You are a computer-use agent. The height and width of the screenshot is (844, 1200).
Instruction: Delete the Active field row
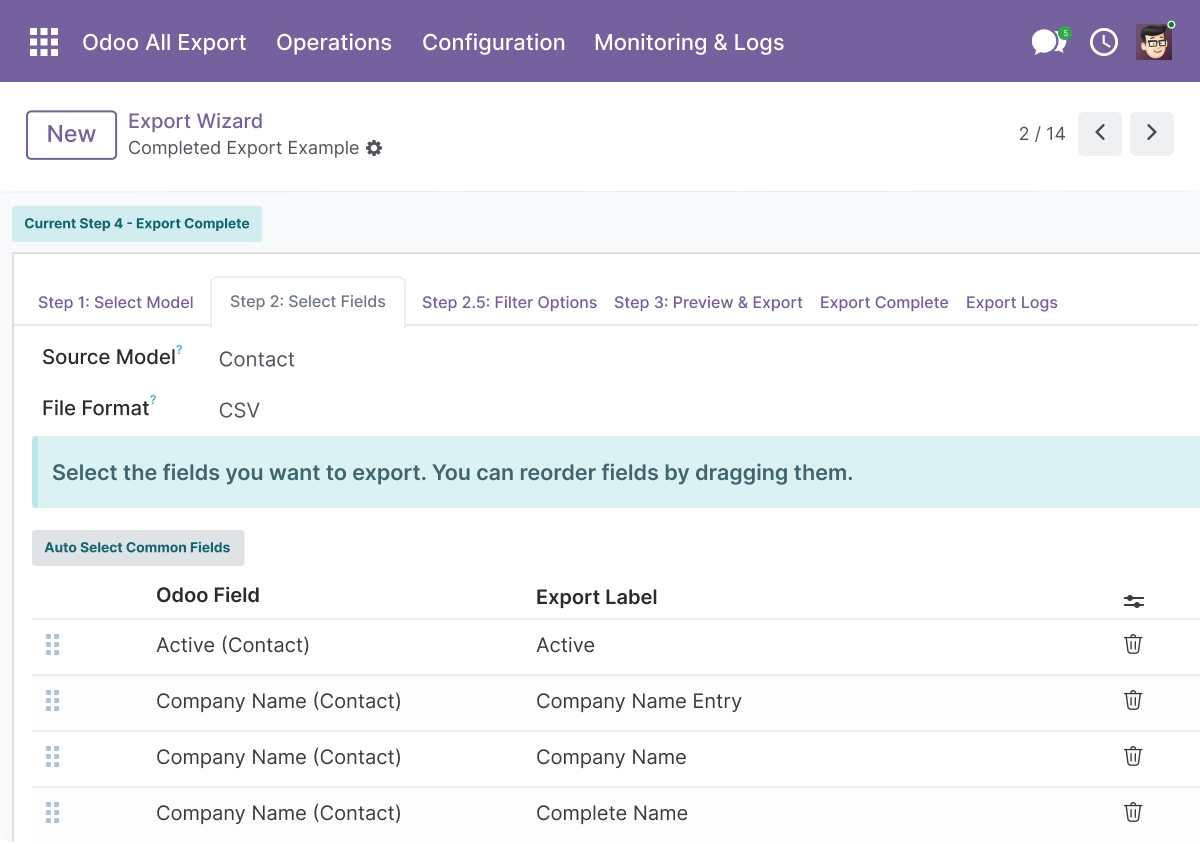1133,644
